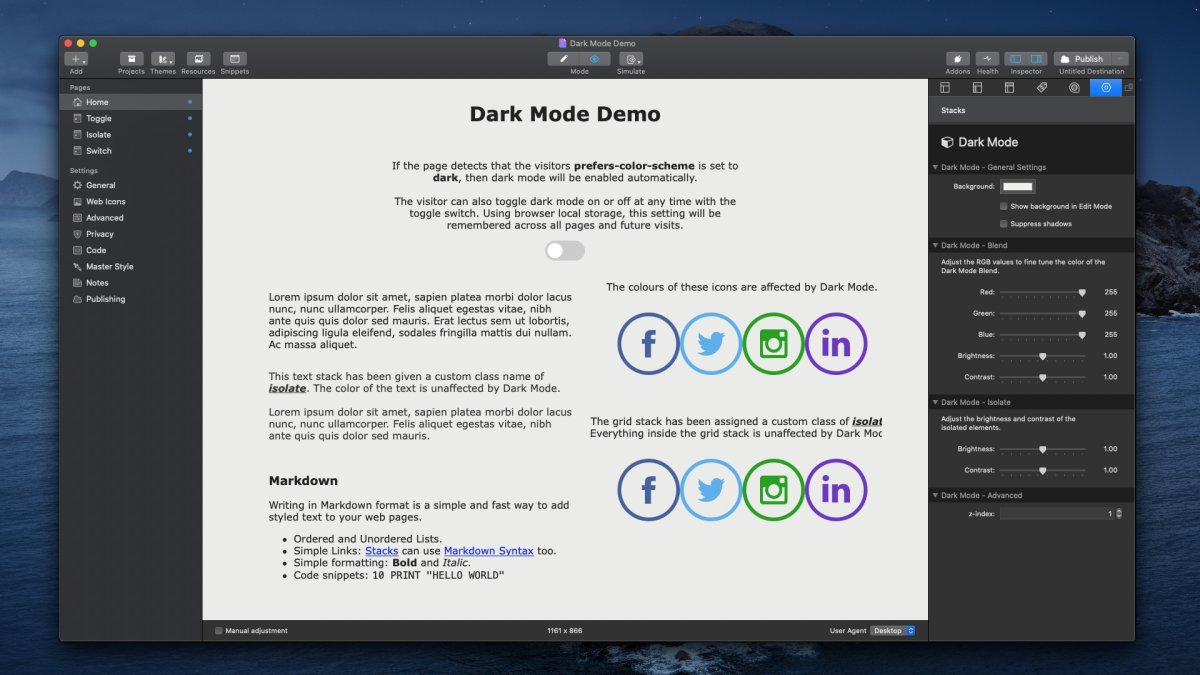Open the Markdown Syntax link
Viewport: 1200px width, 675px height.
point(488,550)
